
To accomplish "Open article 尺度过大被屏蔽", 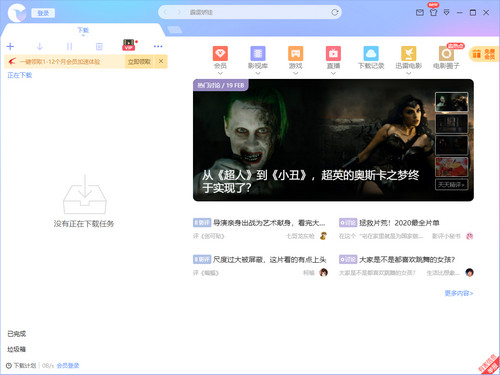I will coord(270,259).
